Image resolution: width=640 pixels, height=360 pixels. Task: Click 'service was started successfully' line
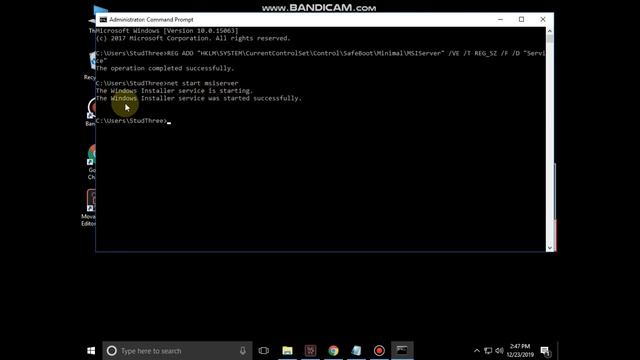199,98
